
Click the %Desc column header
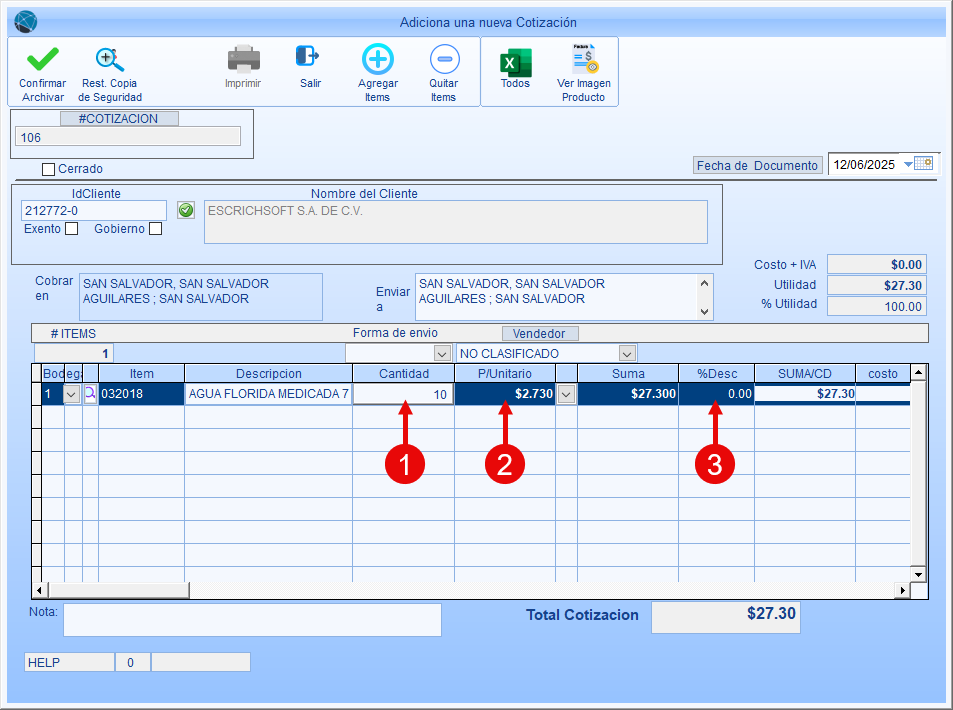(717, 373)
